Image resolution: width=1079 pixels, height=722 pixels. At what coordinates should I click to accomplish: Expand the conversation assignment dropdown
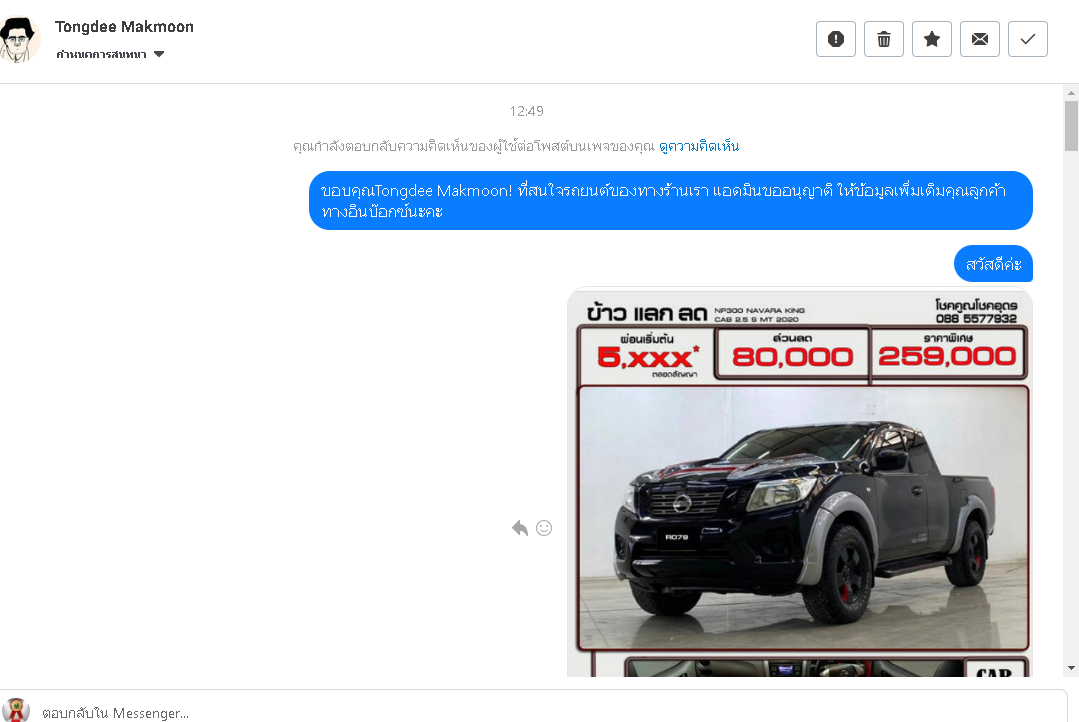110,54
